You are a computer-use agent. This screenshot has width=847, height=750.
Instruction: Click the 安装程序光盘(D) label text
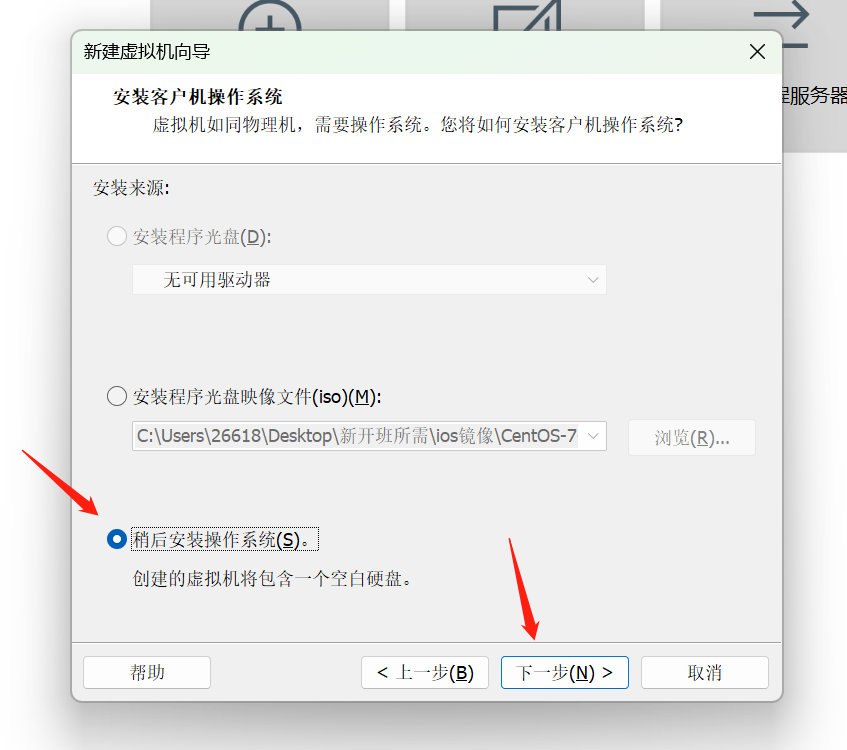(202, 237)
